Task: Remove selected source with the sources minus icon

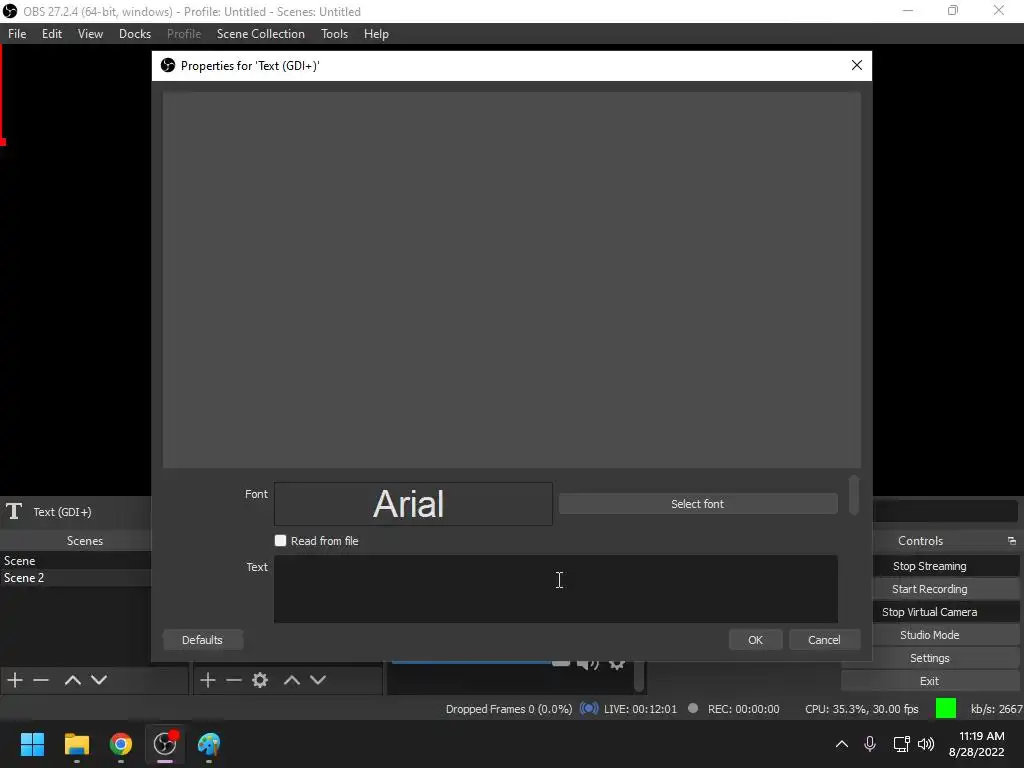Action: (234, 680)
